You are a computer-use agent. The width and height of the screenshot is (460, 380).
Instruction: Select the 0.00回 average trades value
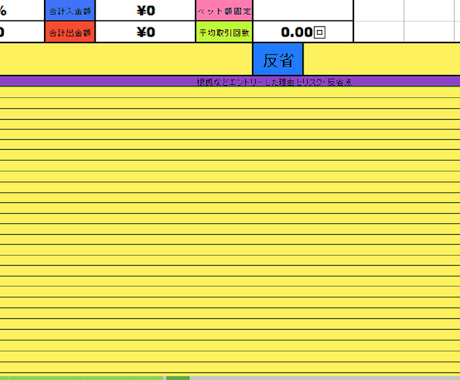pyautogui.click(x=303, y=32)
